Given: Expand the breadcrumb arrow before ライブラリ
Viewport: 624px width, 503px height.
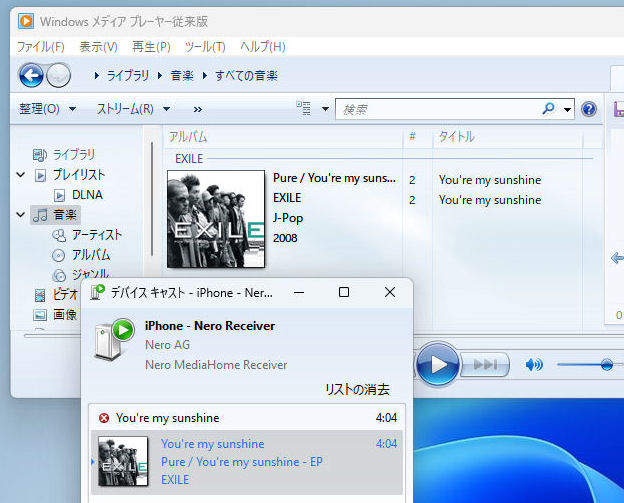Looking at the screenshot, I should click(96, 75).
